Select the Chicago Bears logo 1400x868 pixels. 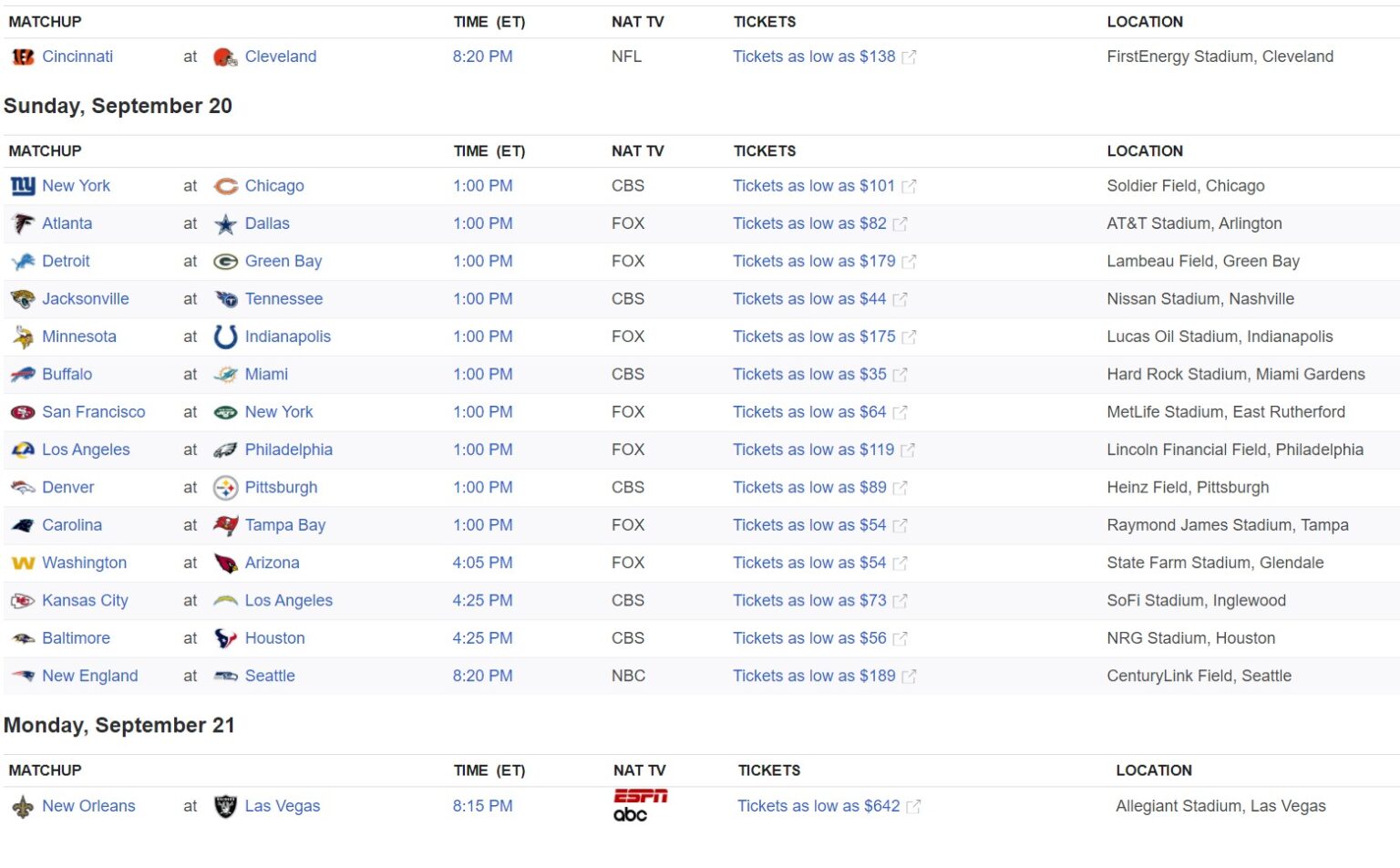pos(224,186)
